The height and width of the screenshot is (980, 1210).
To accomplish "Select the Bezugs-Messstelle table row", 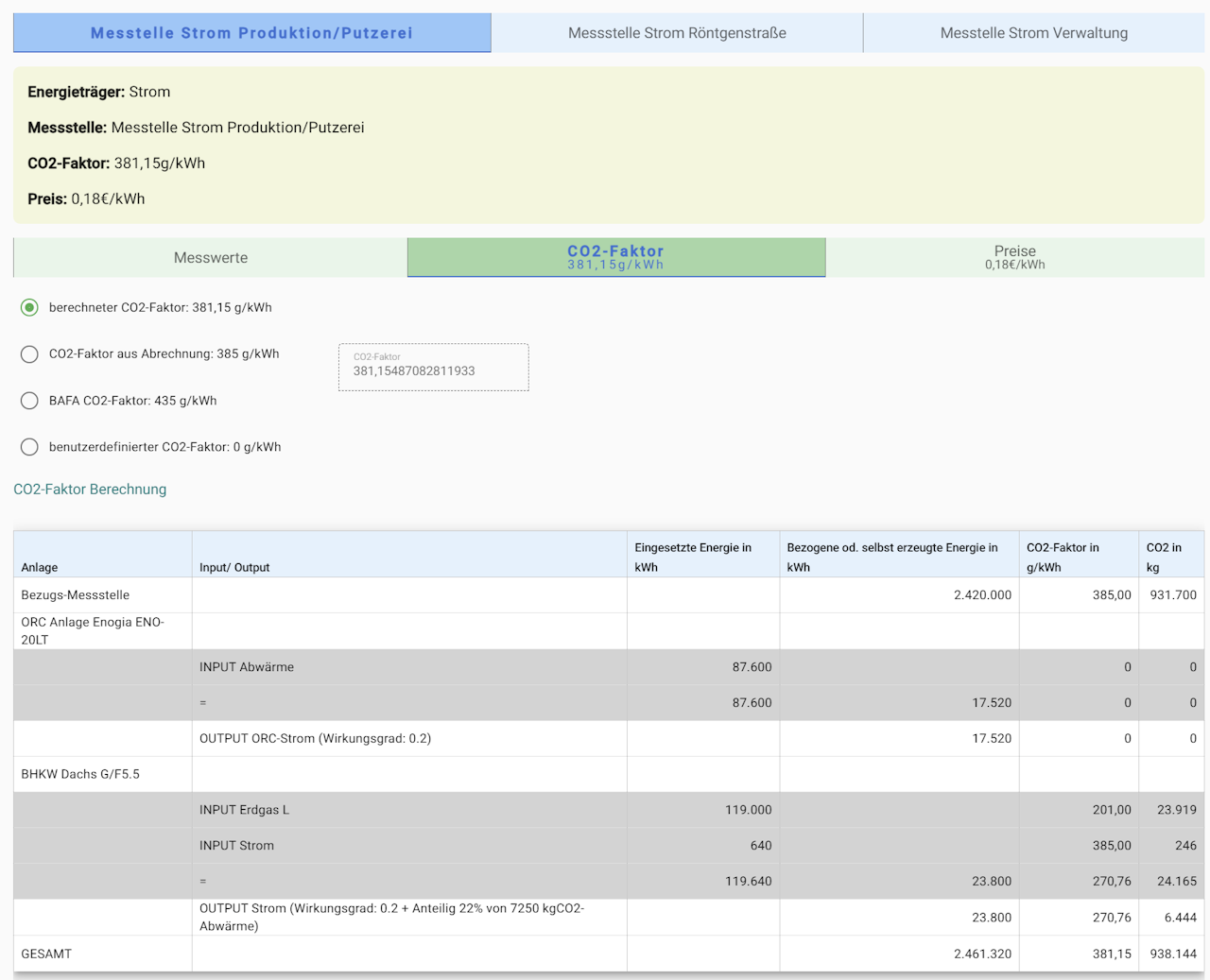I will point(76,595).
